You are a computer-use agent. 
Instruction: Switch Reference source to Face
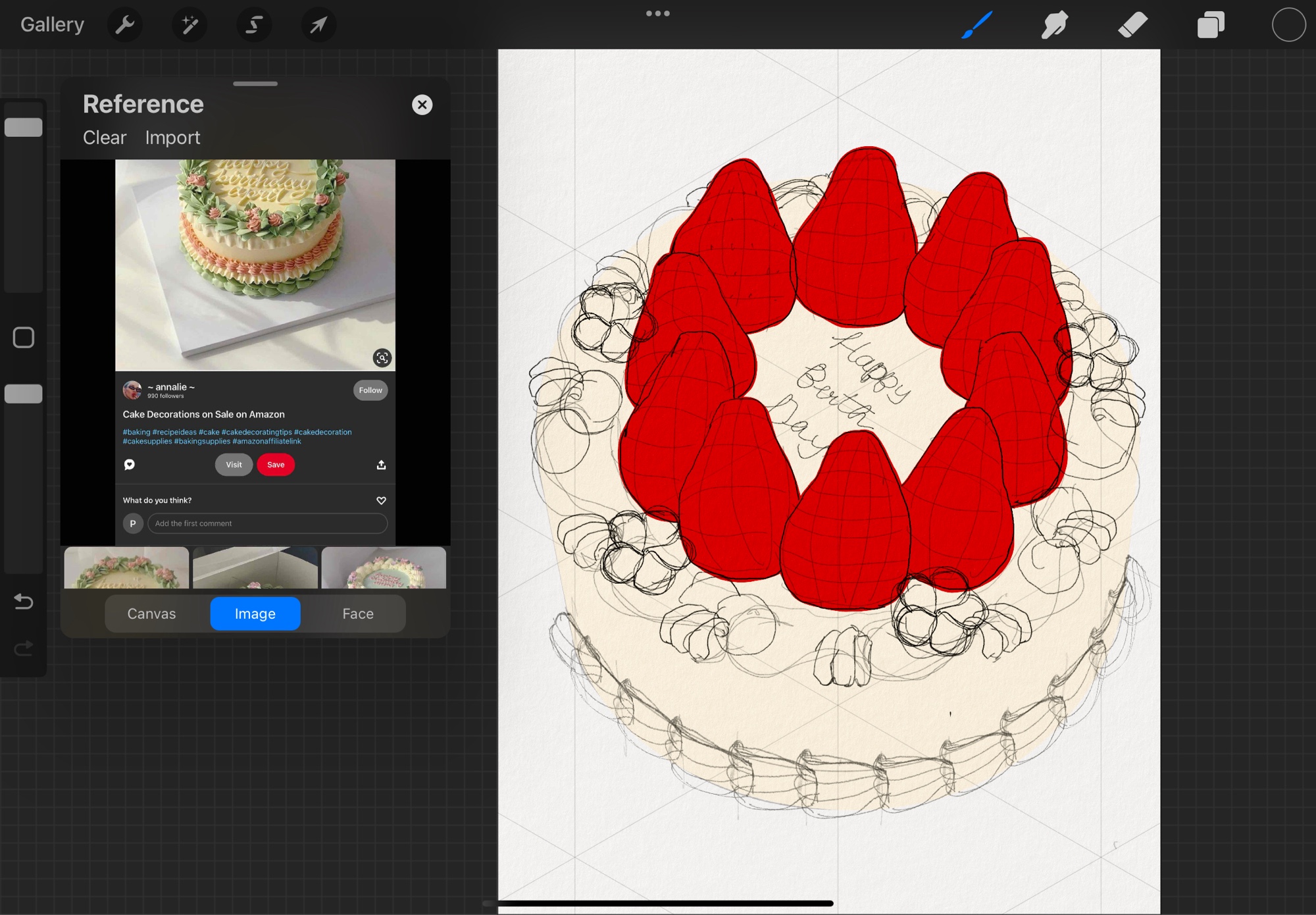[357, 614]
